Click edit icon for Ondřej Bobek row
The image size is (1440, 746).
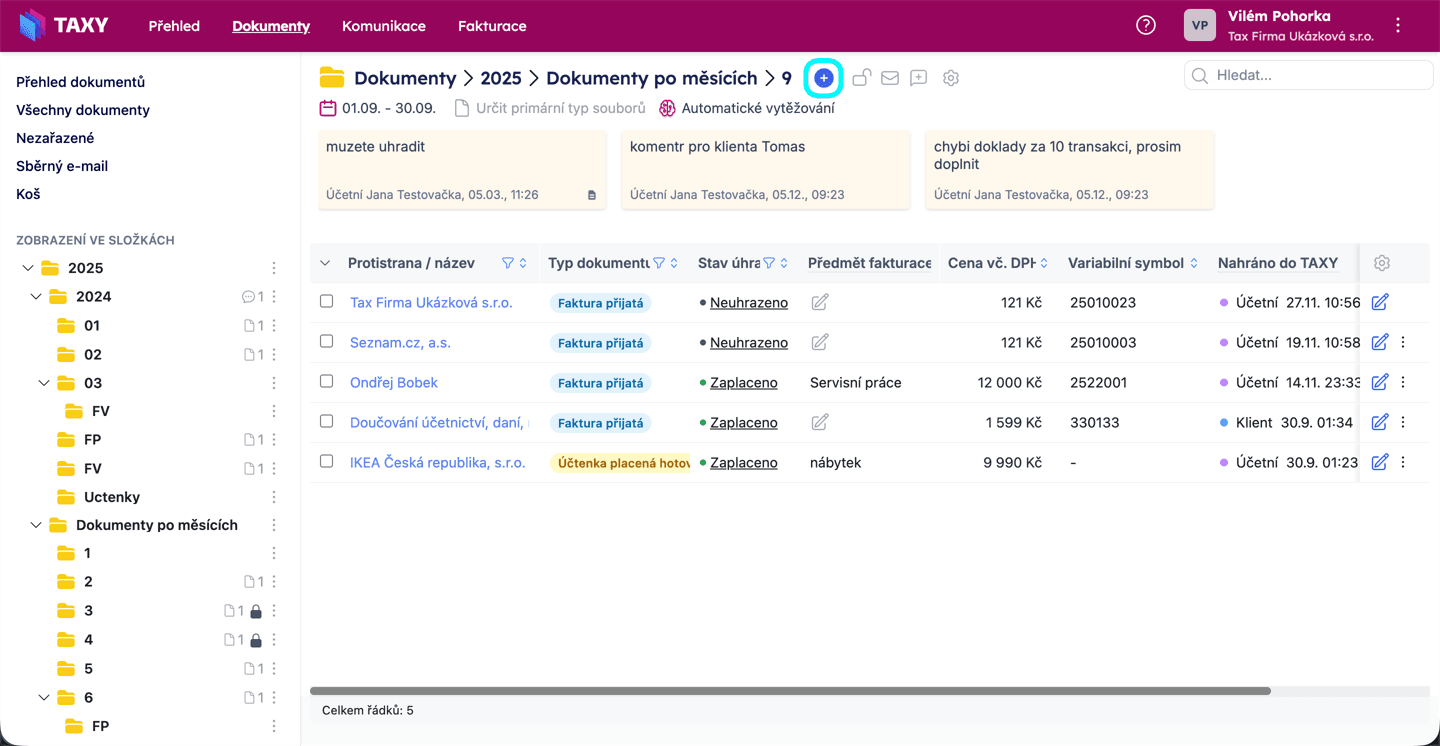1380,382
